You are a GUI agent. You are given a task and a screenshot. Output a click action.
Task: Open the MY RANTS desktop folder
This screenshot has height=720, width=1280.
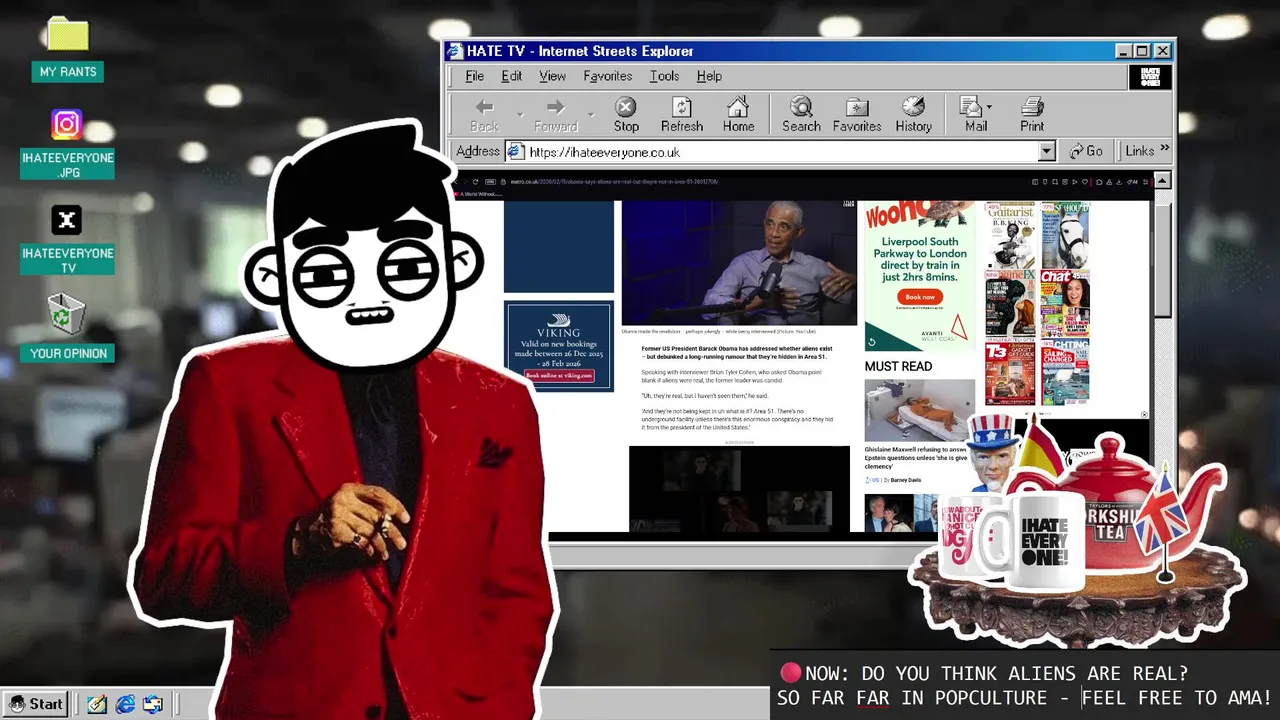pyautogui.click(x=68, y=48)
